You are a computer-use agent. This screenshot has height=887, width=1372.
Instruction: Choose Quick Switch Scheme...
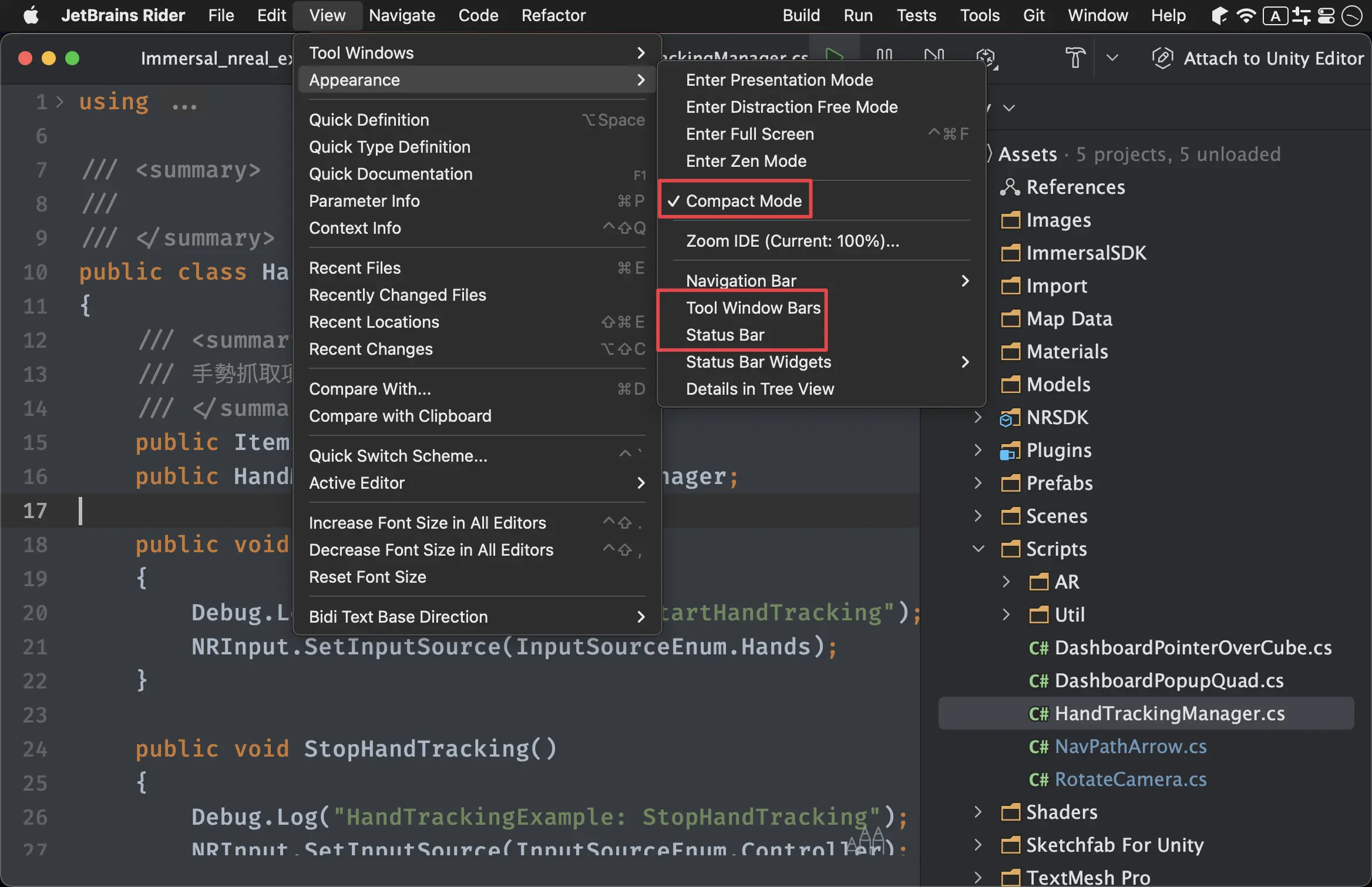pyautogui.click(x=477, y=456)
